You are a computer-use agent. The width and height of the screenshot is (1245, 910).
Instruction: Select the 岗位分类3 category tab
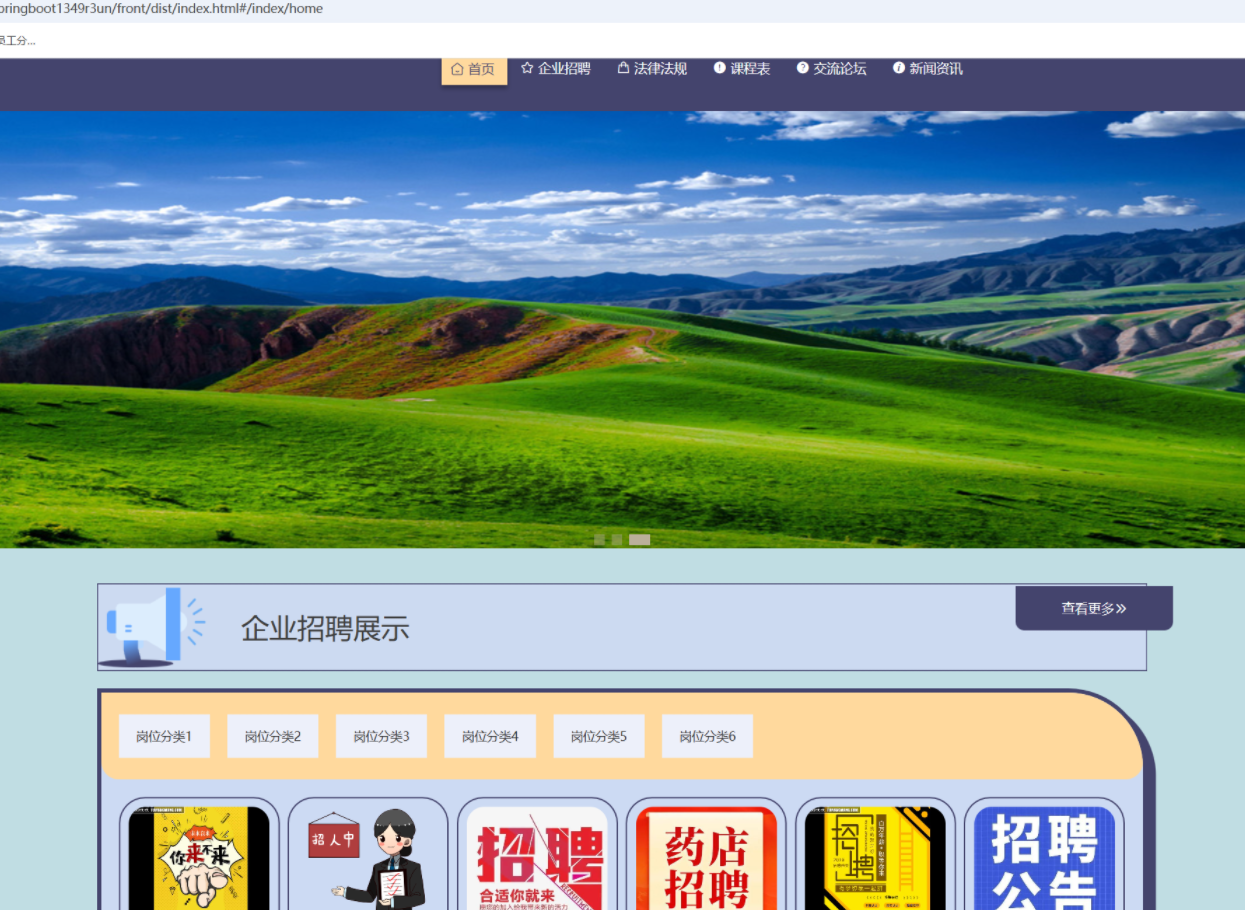pos(381,737)
